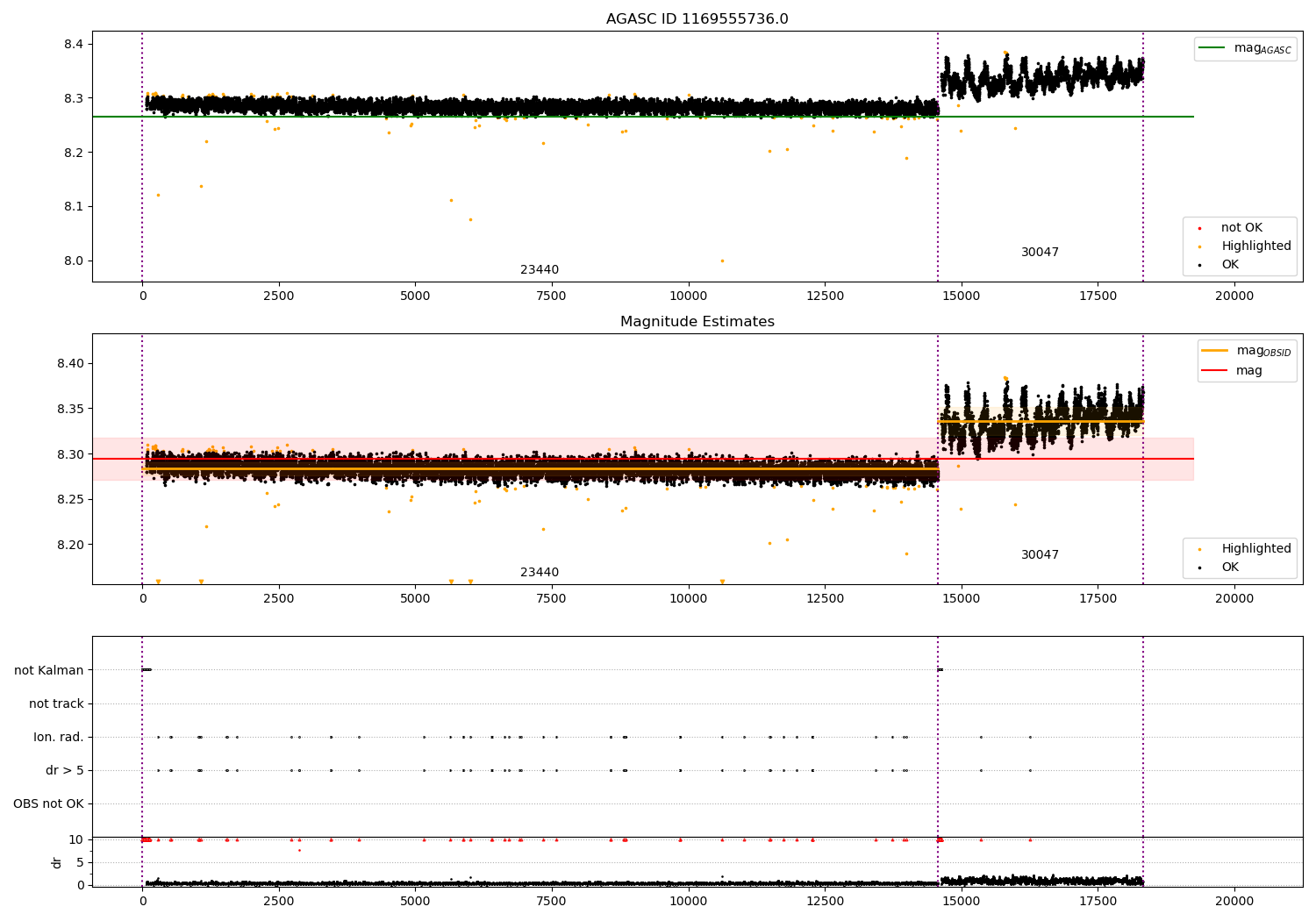Click the 30047 obsid label in top plot
The image size is (1316, 921).
(x=1040, y=253)
